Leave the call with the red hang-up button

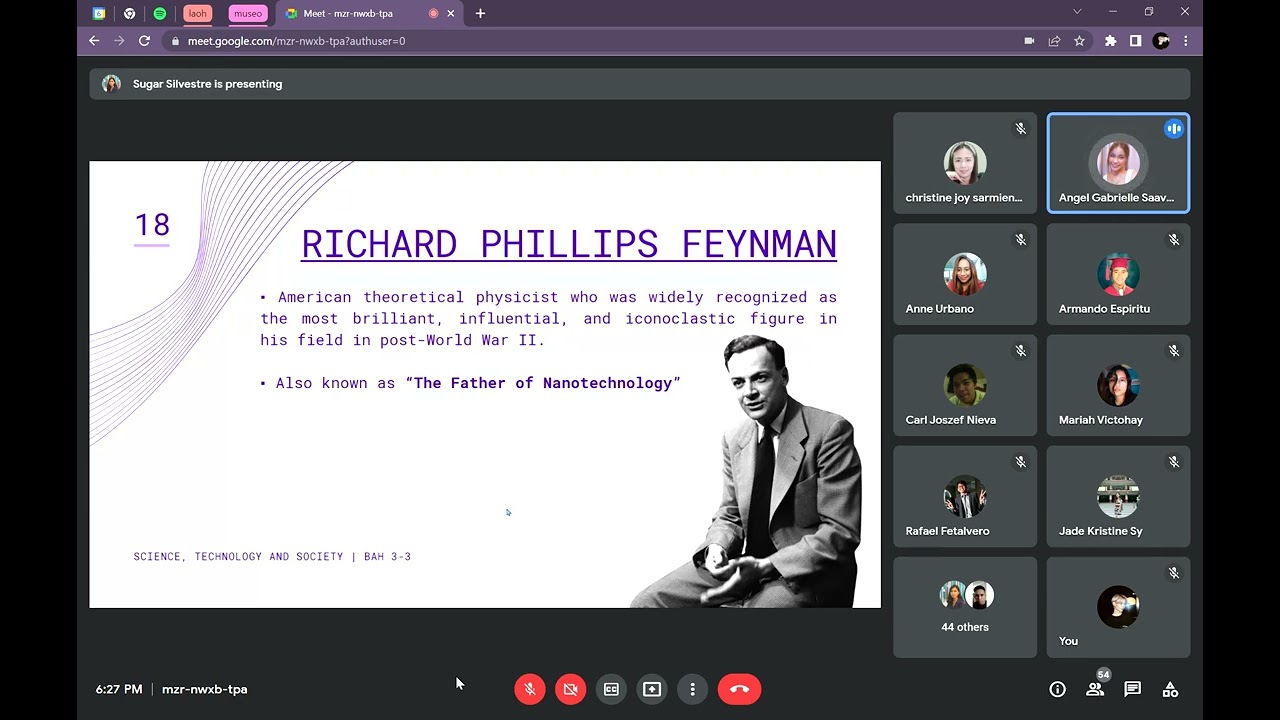pos(739,689)
